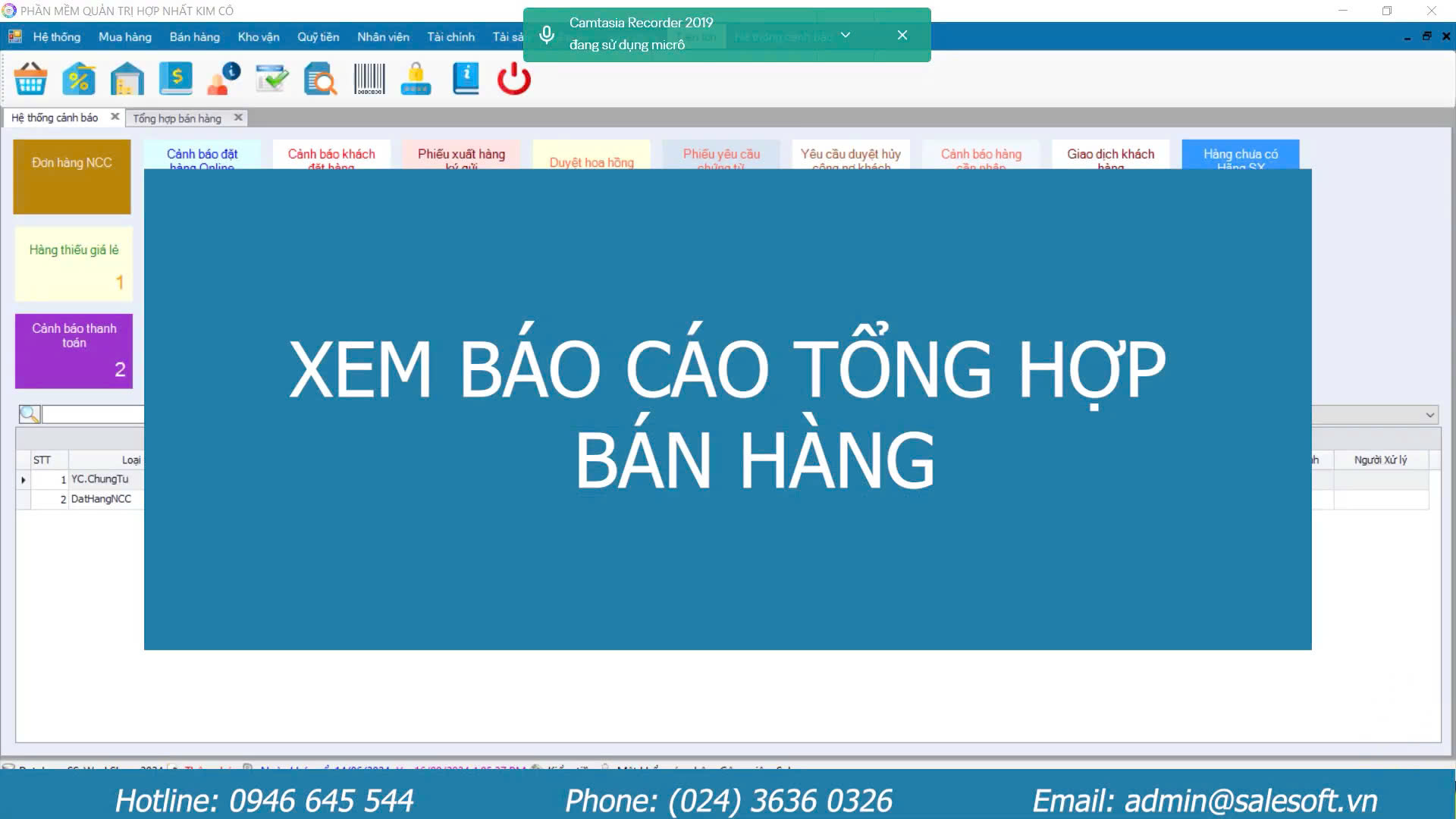Close the Camtasia Recorder notification

click(x=902, y=35)
